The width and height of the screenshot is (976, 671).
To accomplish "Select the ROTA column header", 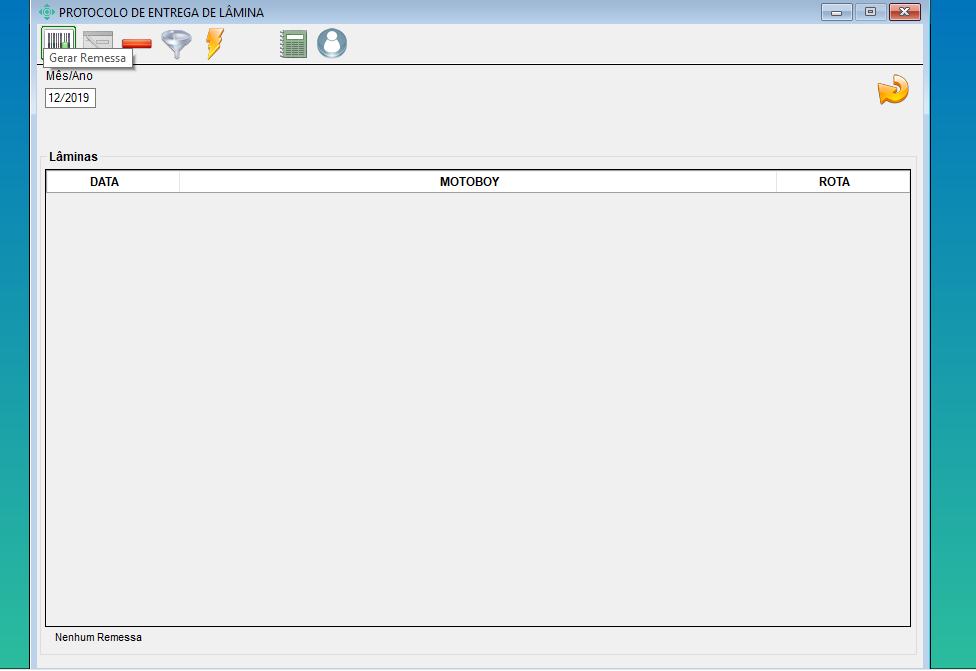I will pyautogui.click(x=834, y=182).
